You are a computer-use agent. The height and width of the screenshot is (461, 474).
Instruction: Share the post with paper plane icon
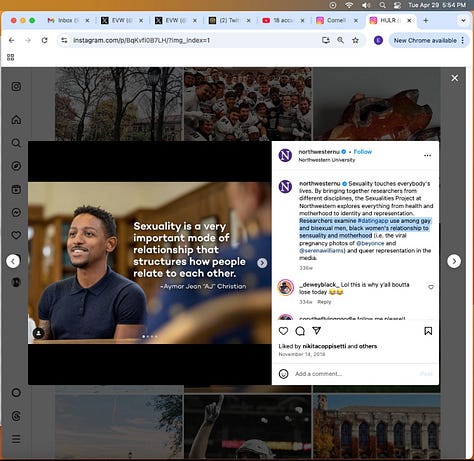(x=317, y=331)
